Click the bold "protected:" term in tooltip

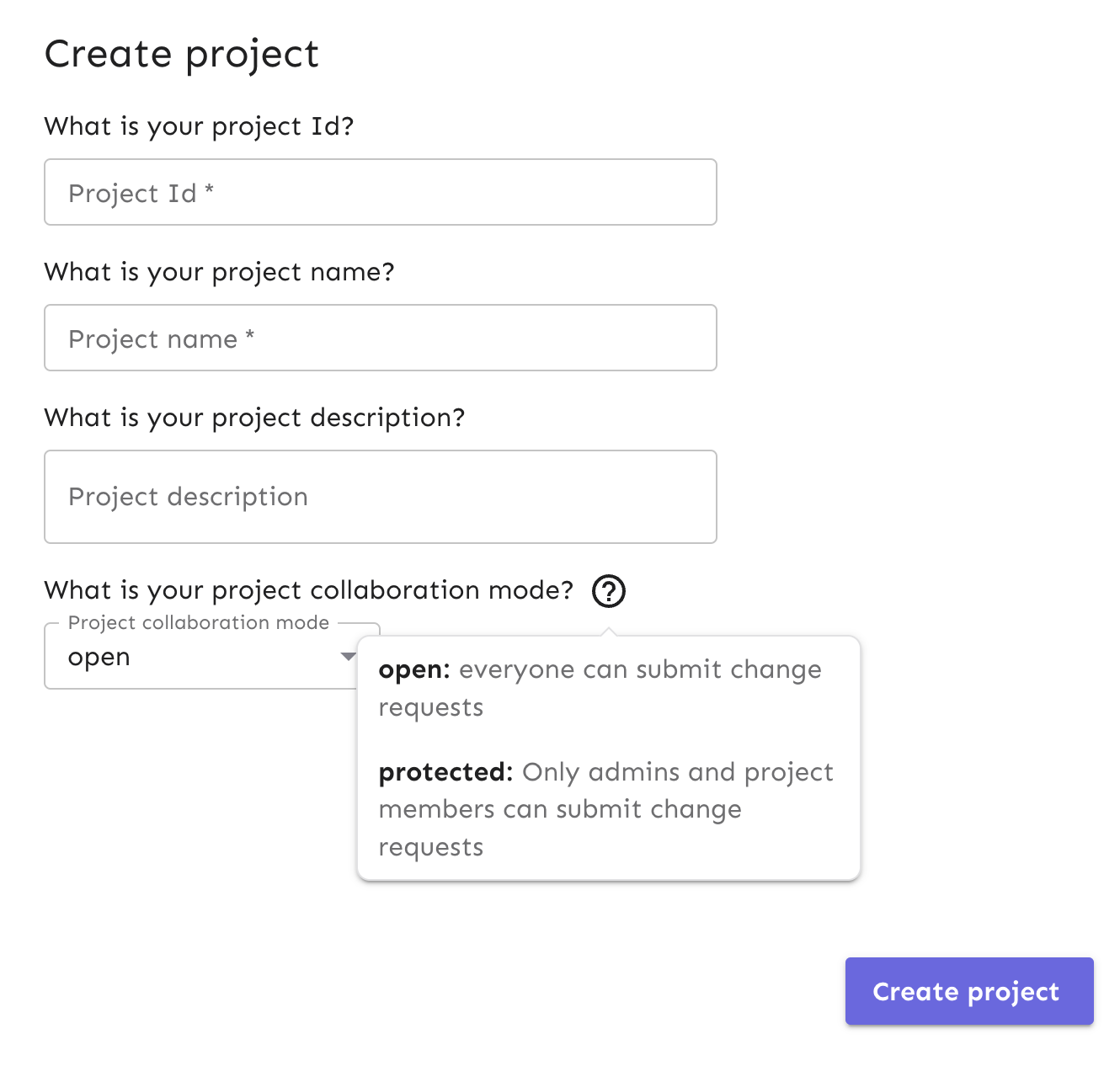tap(445, 772)
